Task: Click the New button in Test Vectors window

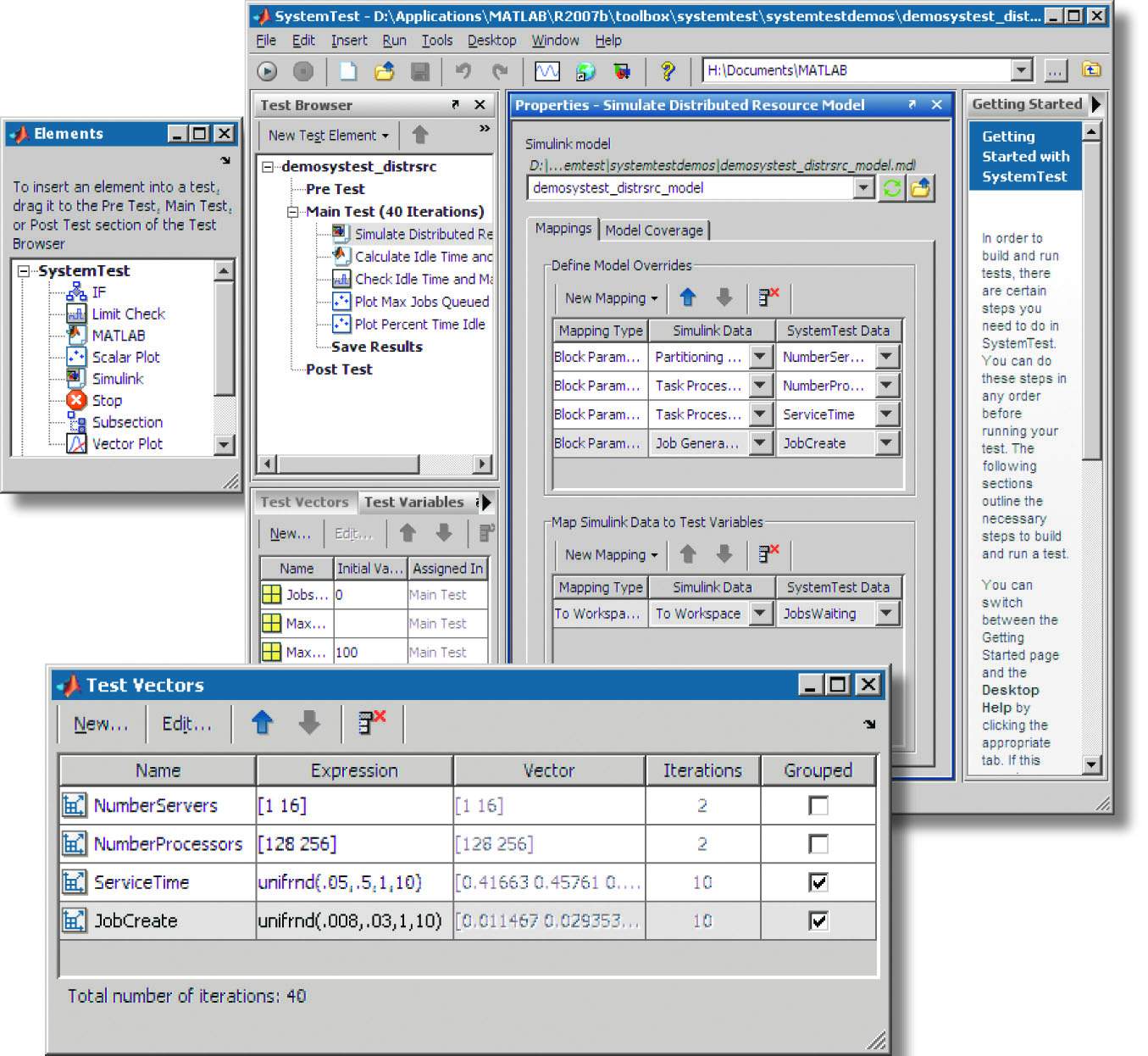Action: [x=100, y=723]
